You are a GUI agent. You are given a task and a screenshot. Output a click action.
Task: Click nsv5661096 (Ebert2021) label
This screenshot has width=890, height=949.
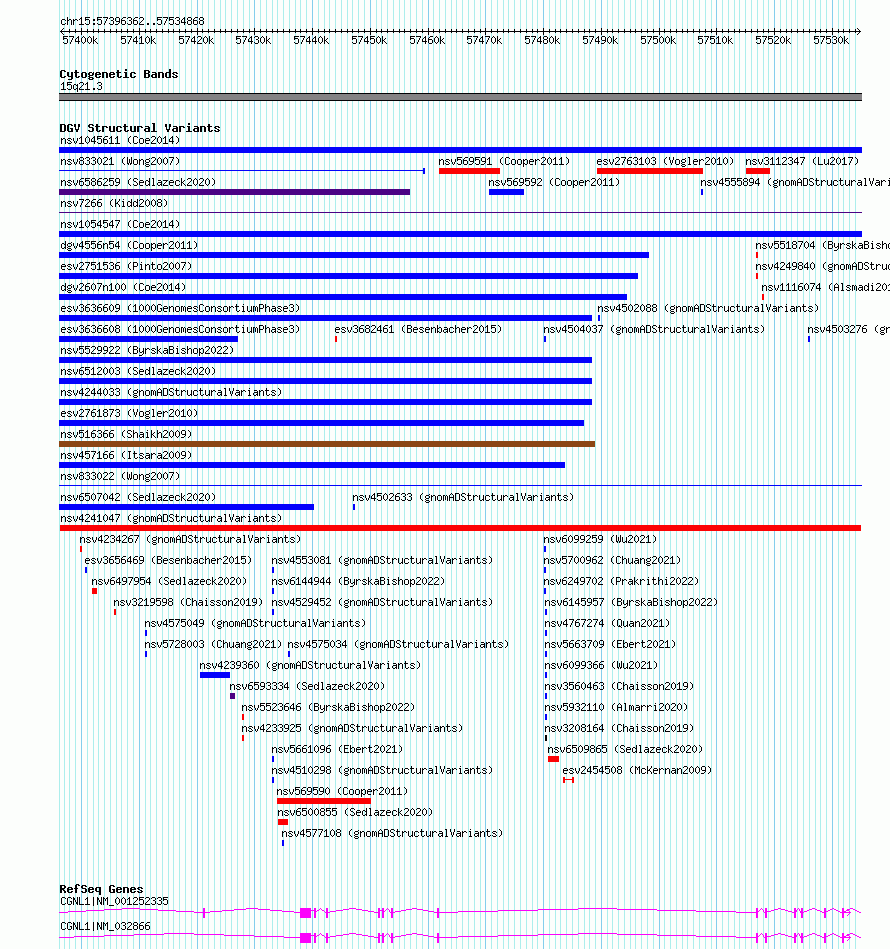click(337, 749)
